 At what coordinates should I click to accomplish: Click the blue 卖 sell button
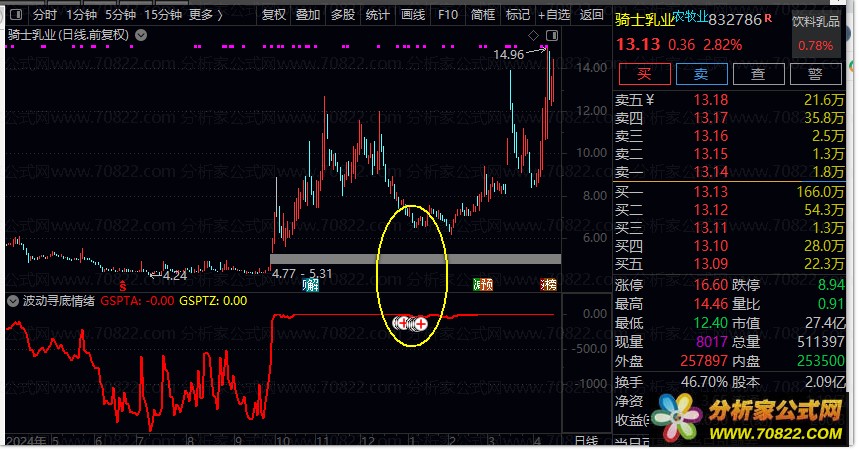pyautogui.click(x=701, y=74)
